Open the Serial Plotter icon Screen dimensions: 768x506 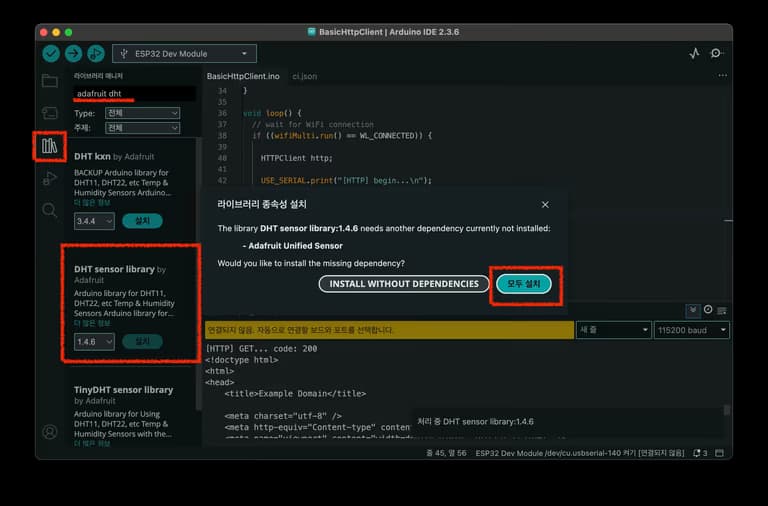[x=694, y=54]
